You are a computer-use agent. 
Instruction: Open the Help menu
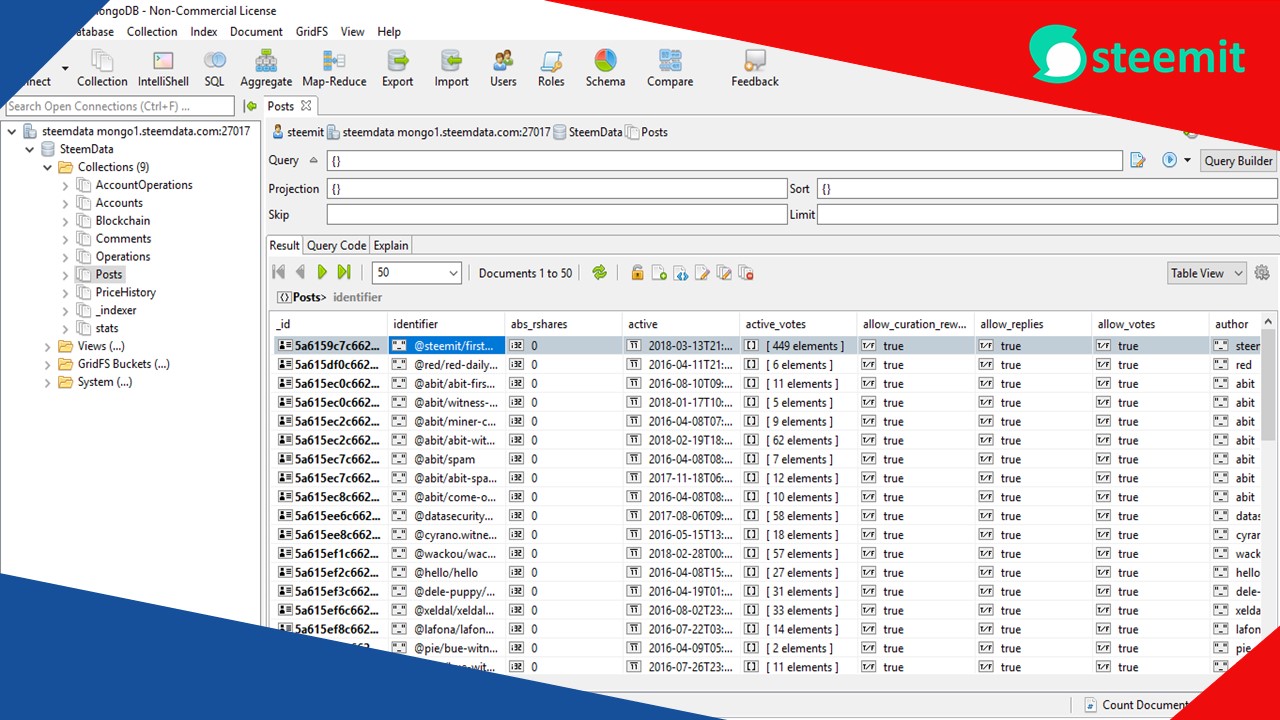(x=389, y=31)
